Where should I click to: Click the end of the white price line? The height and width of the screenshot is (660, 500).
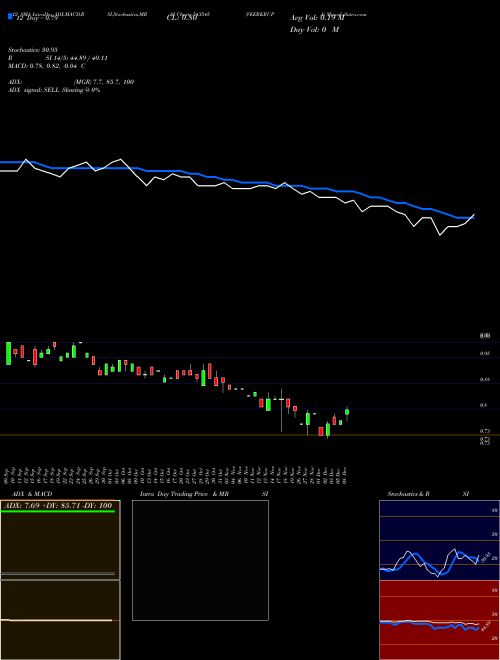(474, 215)
